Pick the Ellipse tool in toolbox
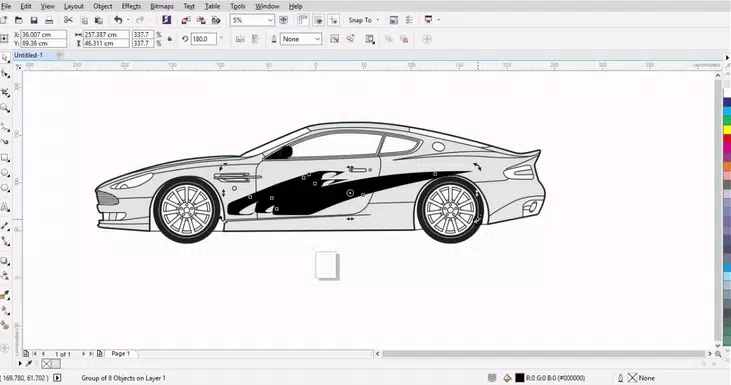Image resolution: width=731 pixels, height=385 pixels. coord(5,173)
